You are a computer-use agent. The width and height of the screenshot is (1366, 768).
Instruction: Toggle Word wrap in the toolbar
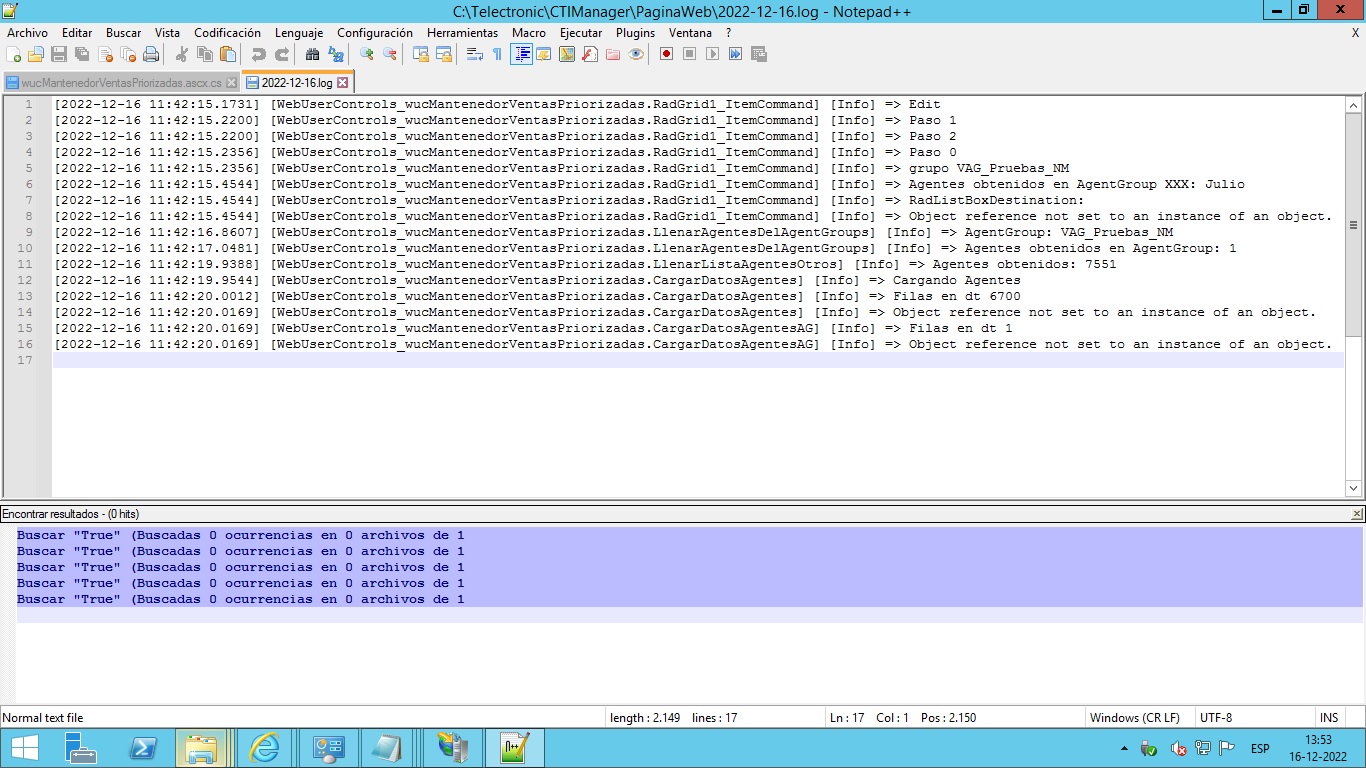pyautogui.click(x=474, y=55)
